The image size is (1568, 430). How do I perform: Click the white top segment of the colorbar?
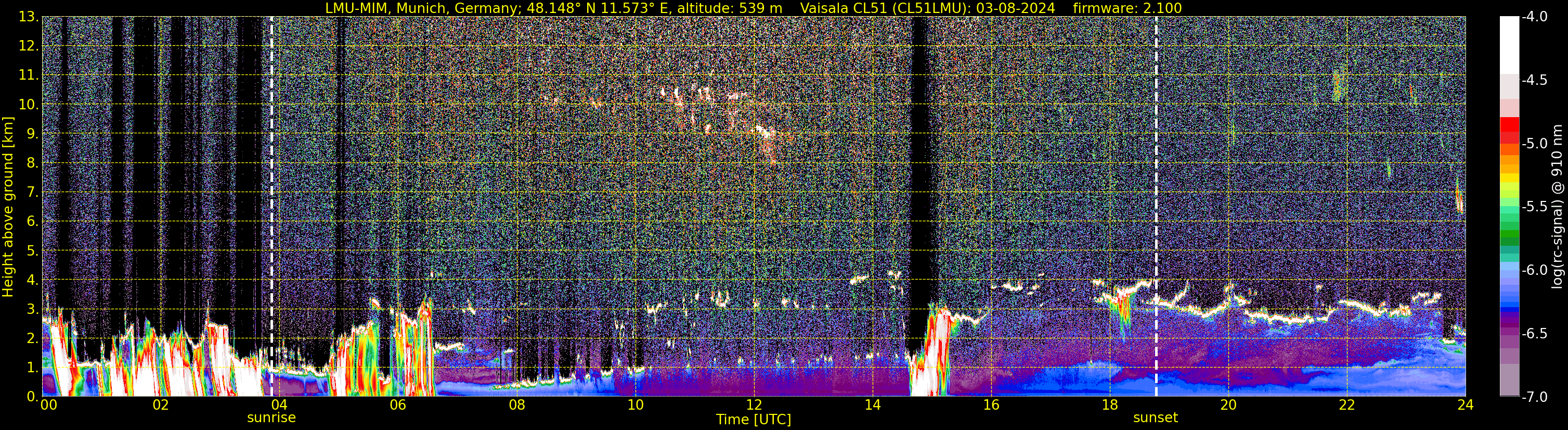click(x=1510, y=45)
